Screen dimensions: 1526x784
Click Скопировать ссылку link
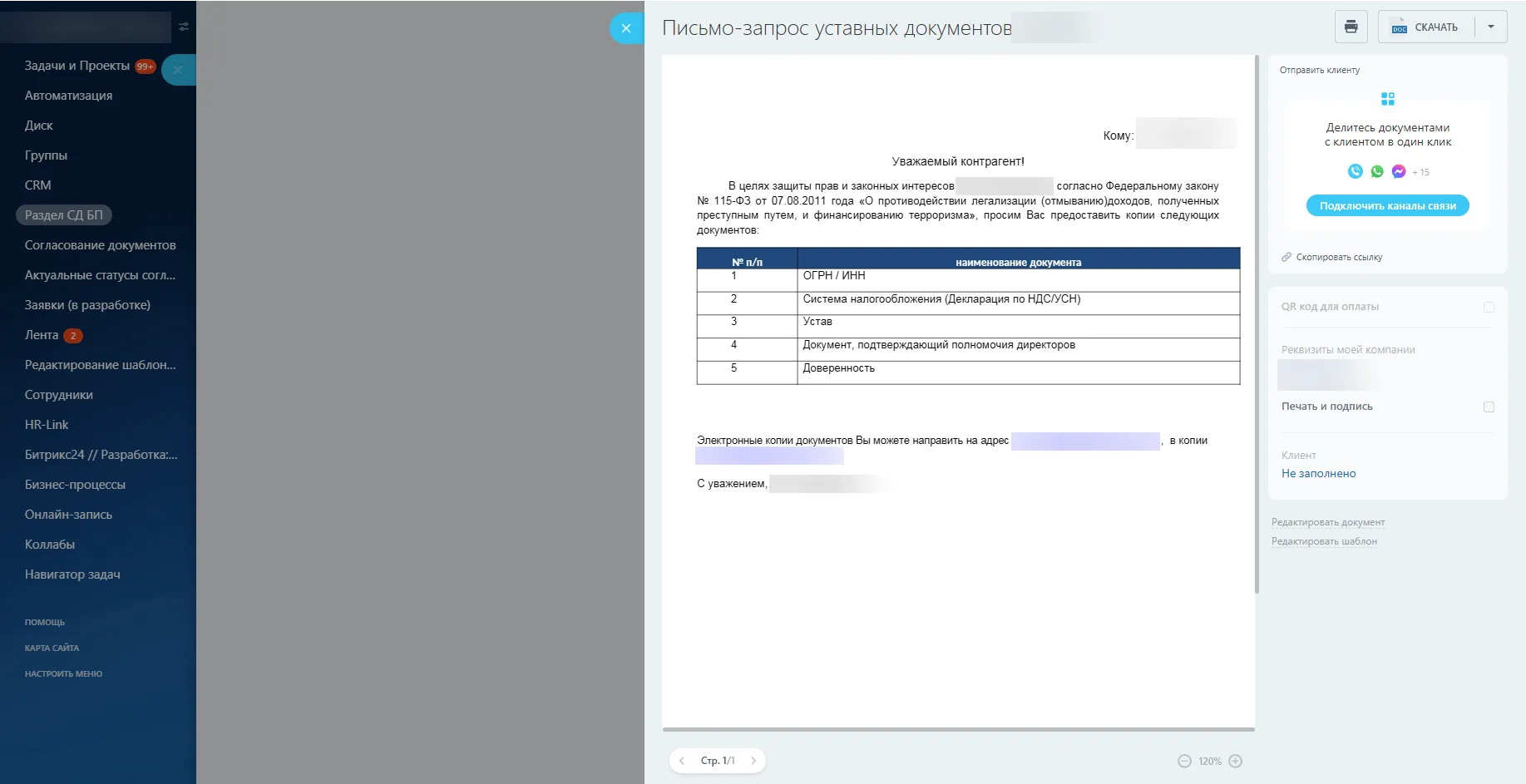pos(1339,257)
